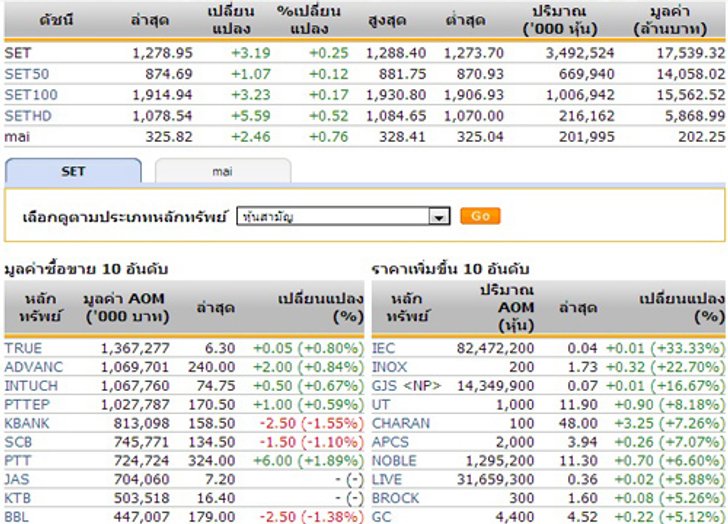Open the security type dropdown
Image resolution: width=728 pixels, height=524 pixels.
click(x=343, y=216)
